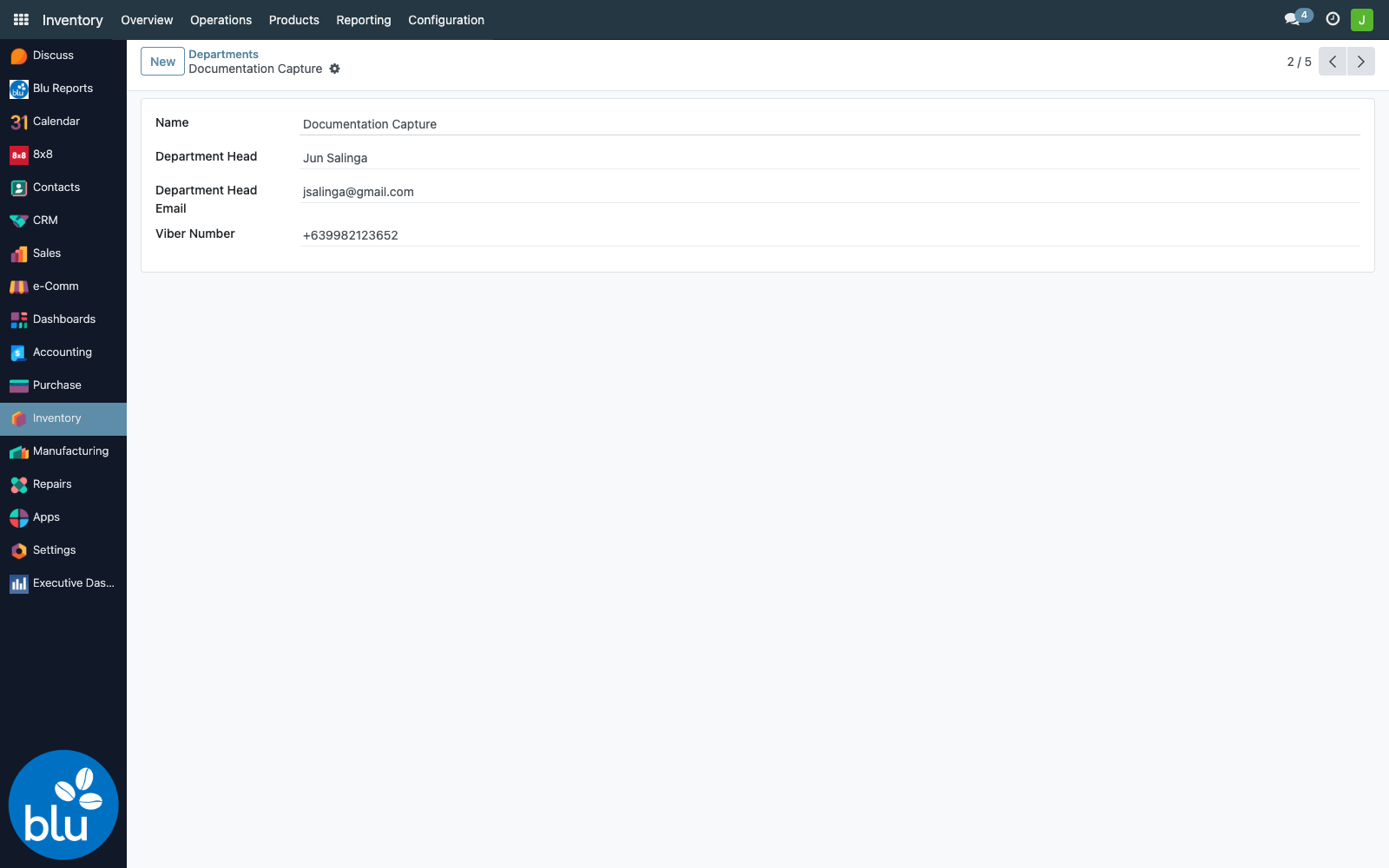Click the Inventory app title

click(x=73, y=20)
